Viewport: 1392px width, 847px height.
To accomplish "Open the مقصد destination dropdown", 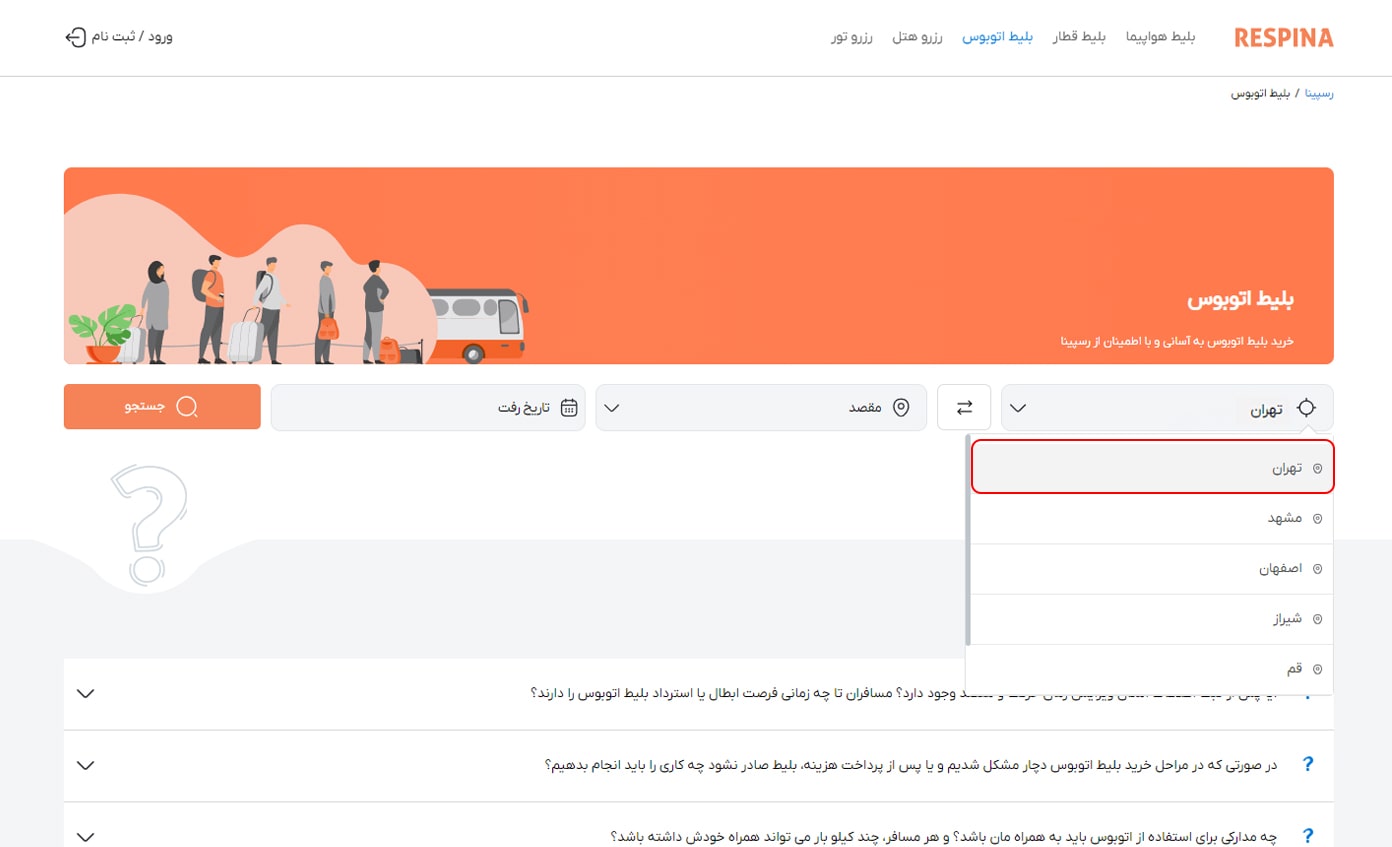I will pyautogui.click(x=612, y=408).
